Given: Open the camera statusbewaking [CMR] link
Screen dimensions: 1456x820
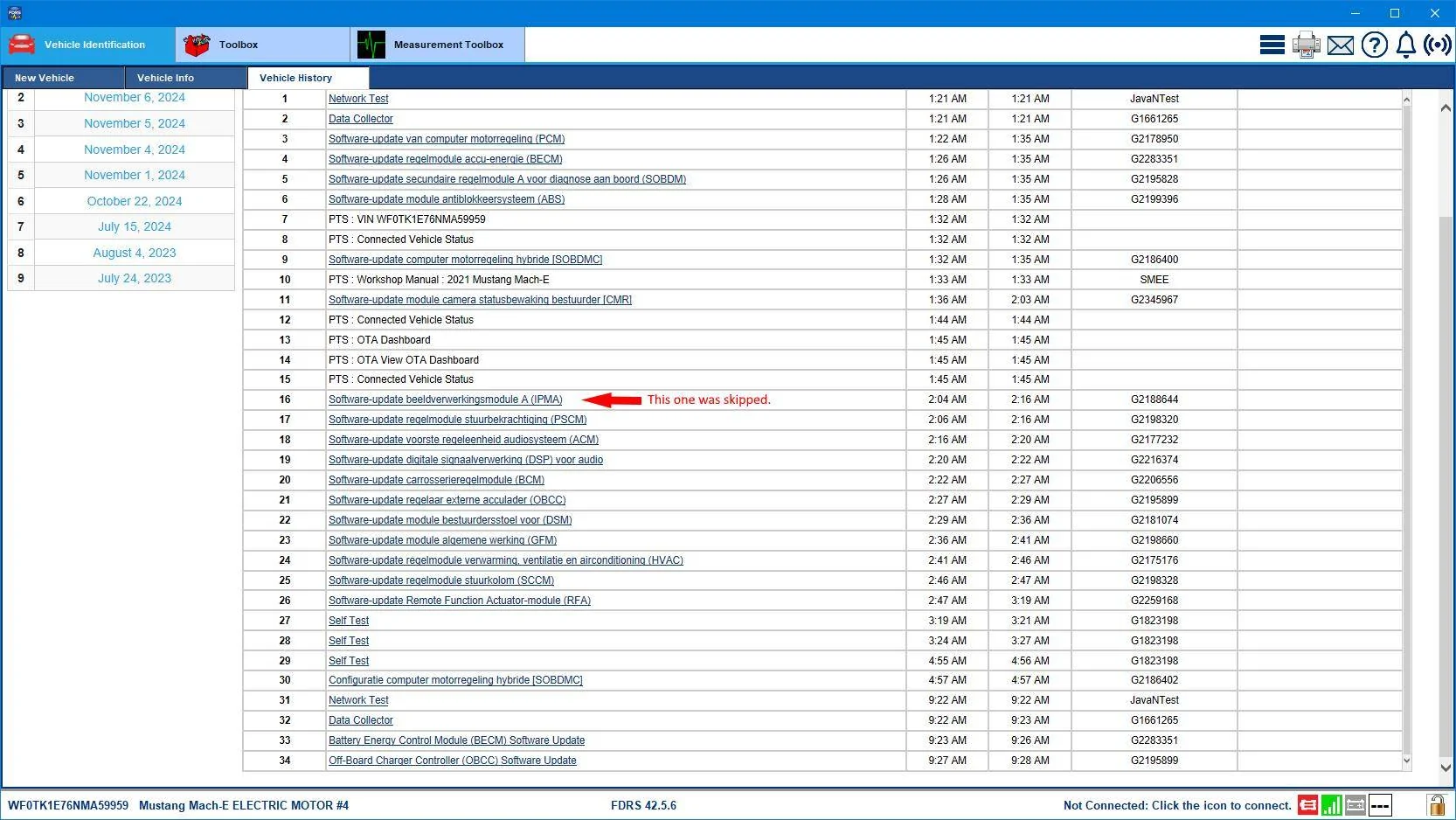Looking at the screenshot, I should coord(480,300).
